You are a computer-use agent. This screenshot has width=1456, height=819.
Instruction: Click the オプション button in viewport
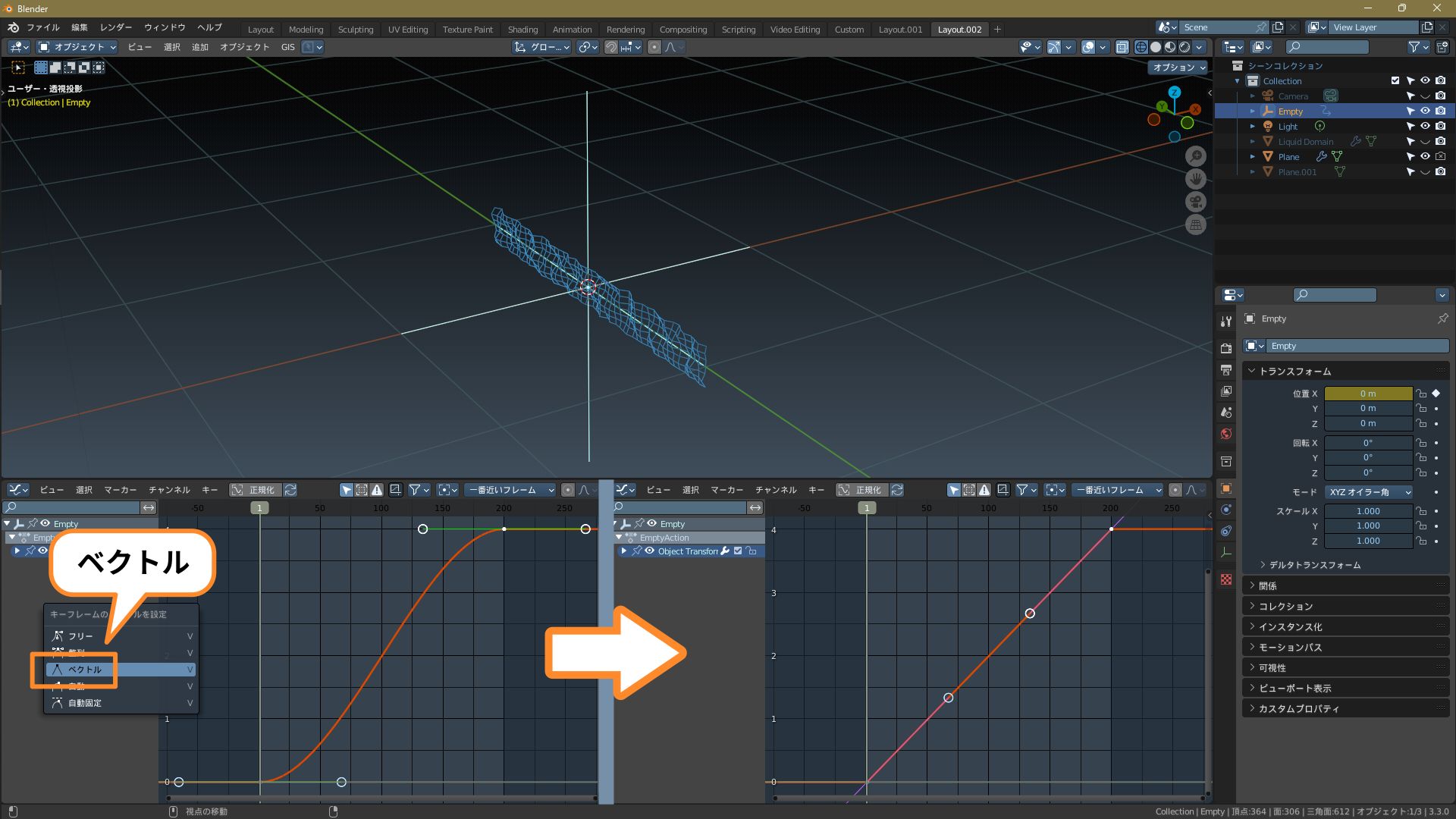pos(1178,67)
